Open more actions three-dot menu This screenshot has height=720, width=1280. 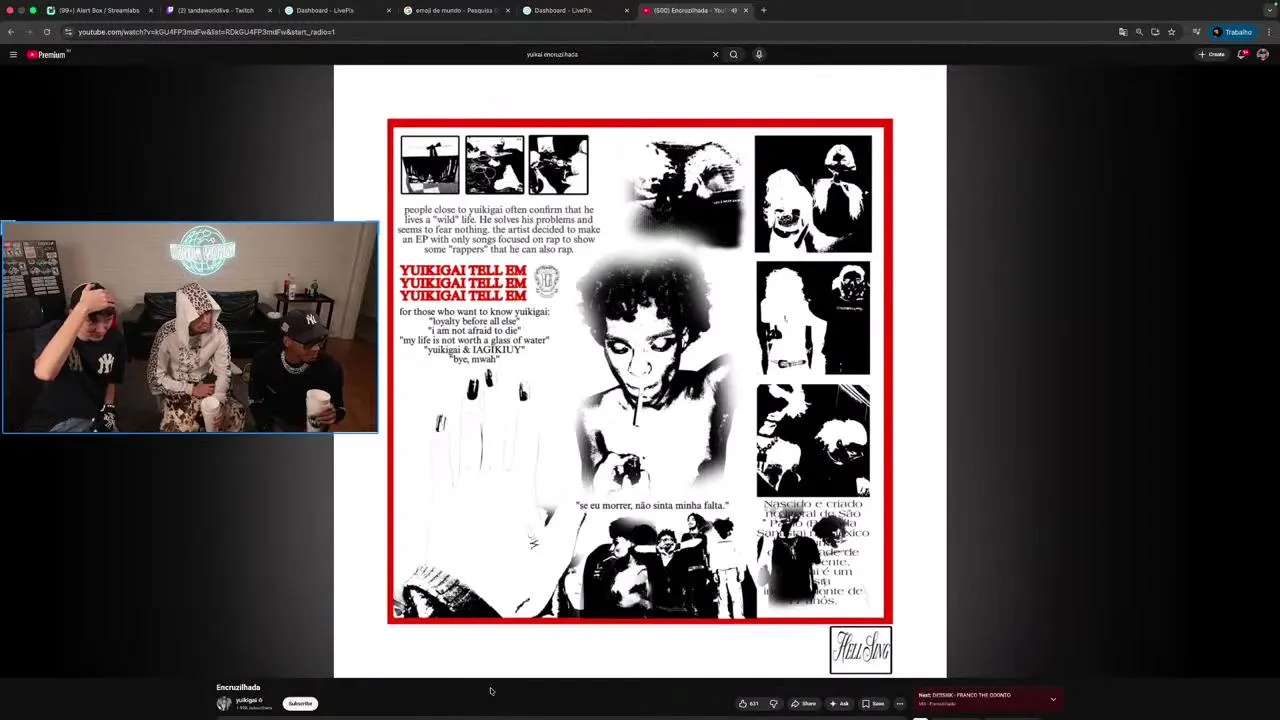coord(899,704)
